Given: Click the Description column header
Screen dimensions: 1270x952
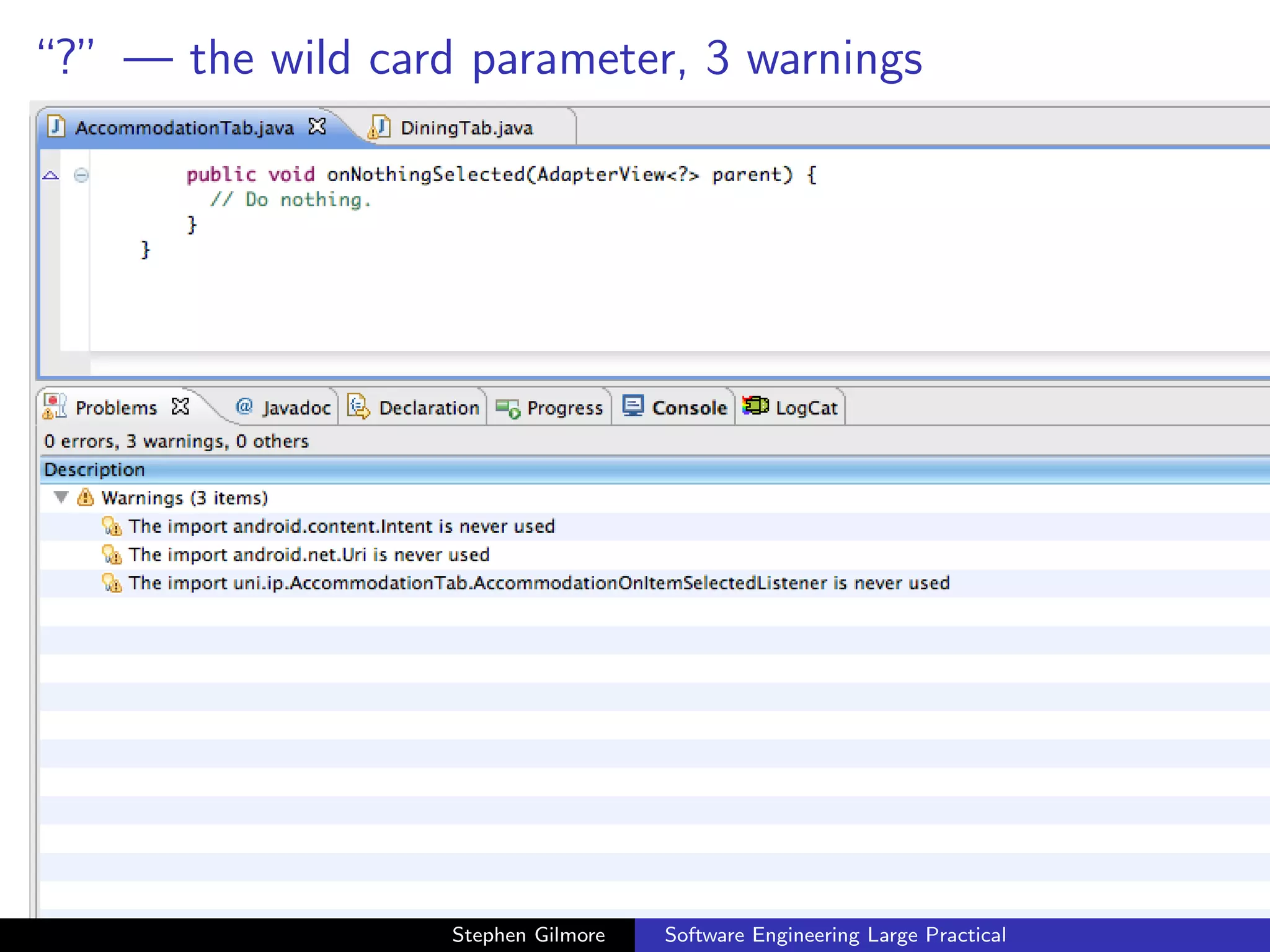Looking at the screenshot, I should (655, 470).
